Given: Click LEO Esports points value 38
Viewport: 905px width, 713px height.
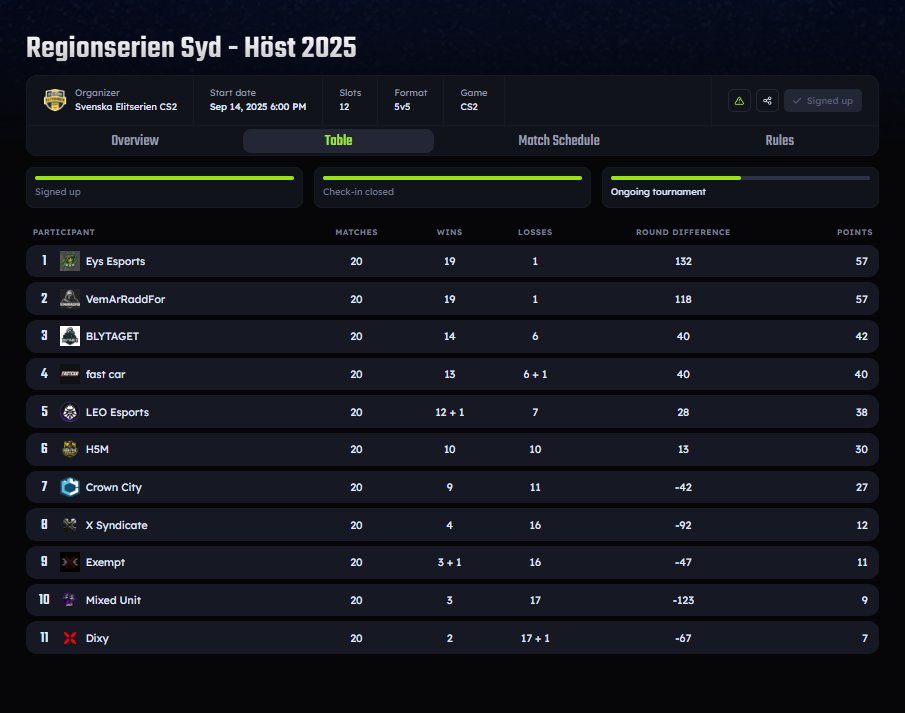Looking at the screenshot, I should click(861, 412).
